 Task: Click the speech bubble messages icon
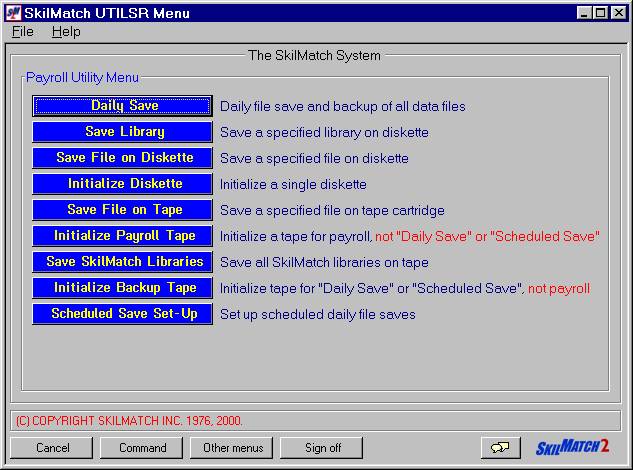501,448
